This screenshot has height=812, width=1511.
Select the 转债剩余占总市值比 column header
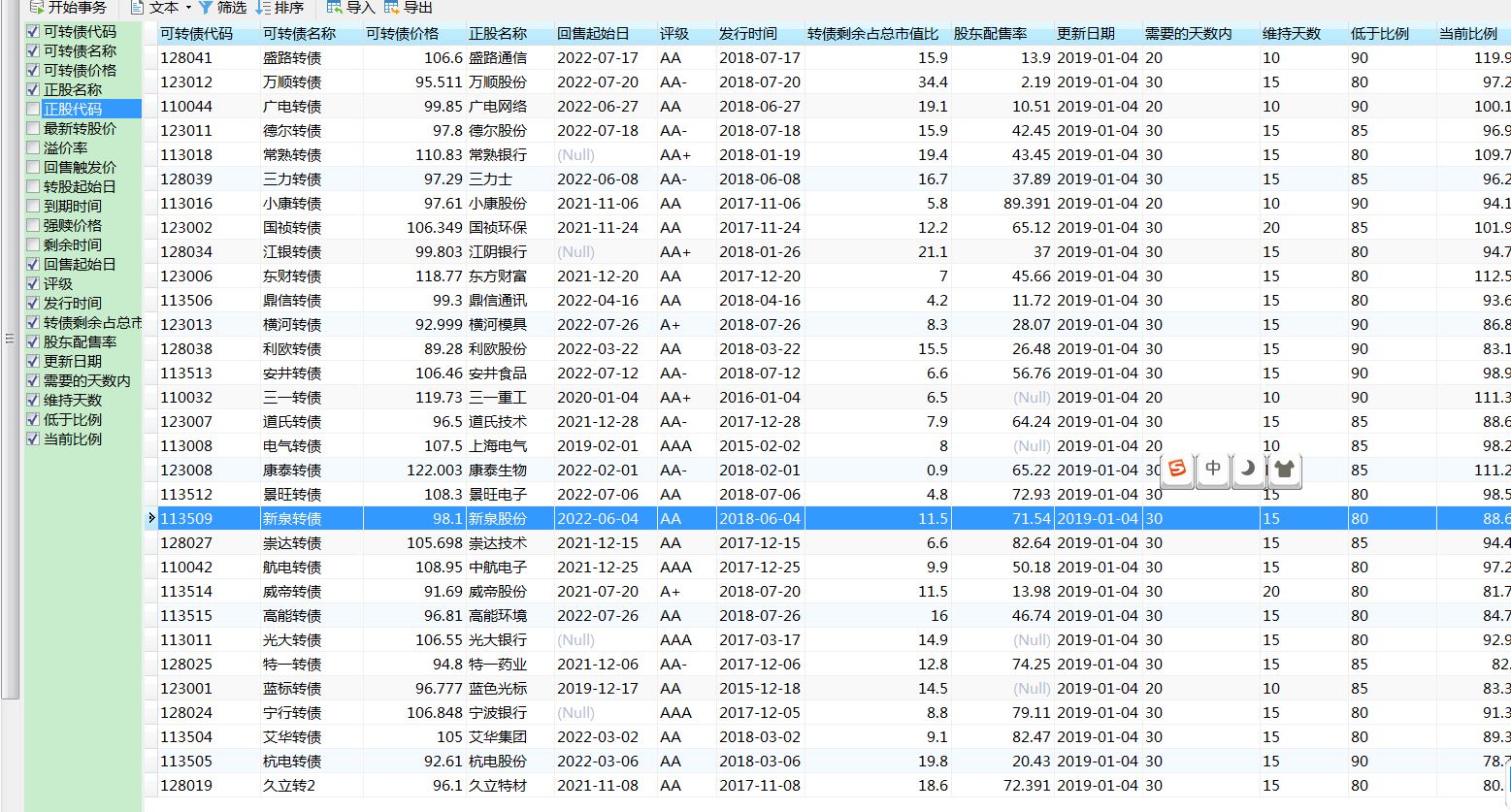[x=878, y=33]
